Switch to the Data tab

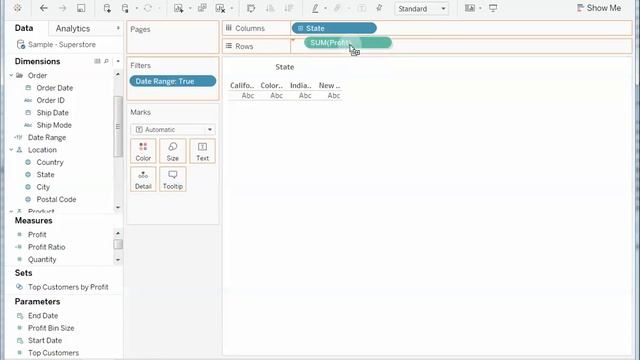pos(24,28)
